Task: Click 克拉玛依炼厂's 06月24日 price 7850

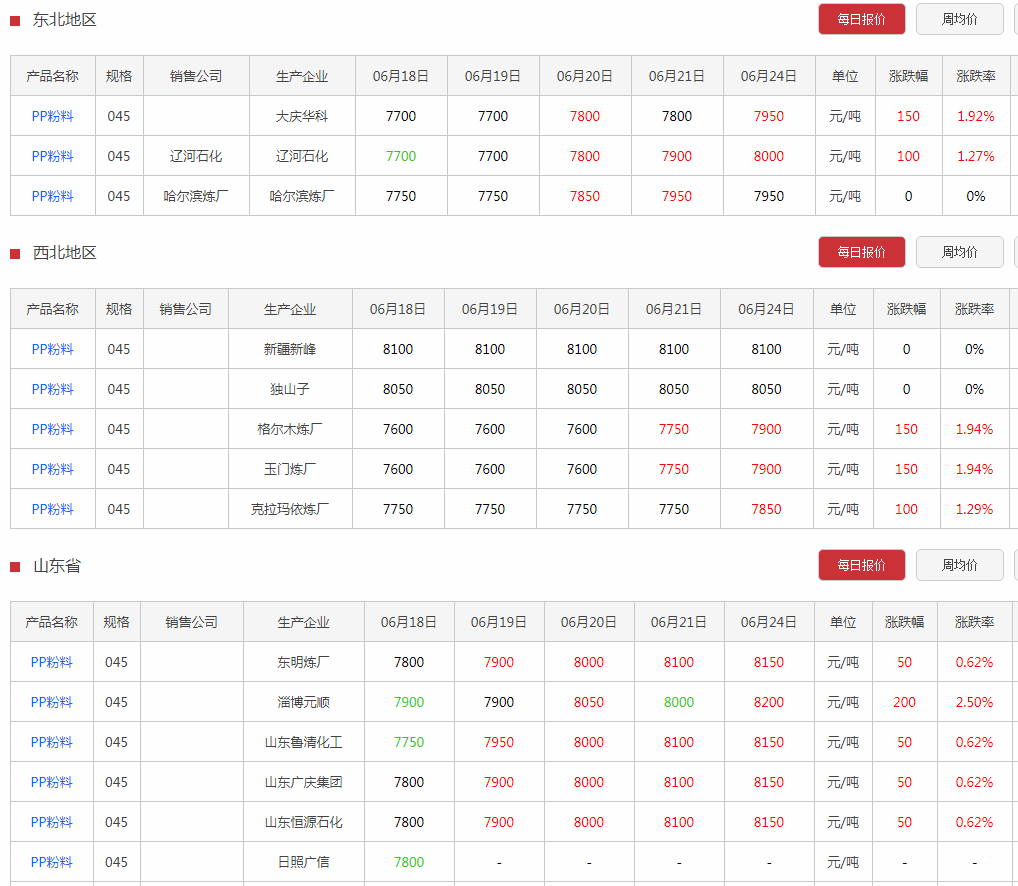Action: 766,510
